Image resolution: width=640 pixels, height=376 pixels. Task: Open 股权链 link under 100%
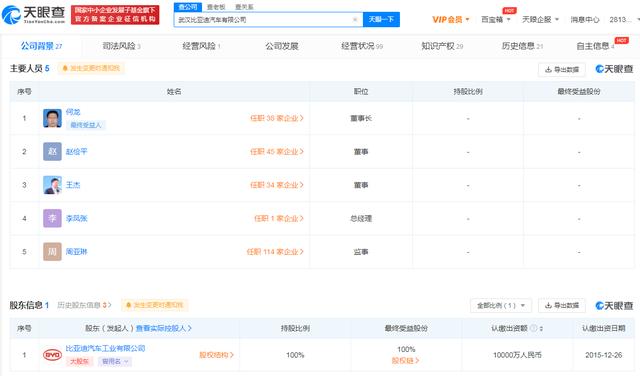pos(405,360)
